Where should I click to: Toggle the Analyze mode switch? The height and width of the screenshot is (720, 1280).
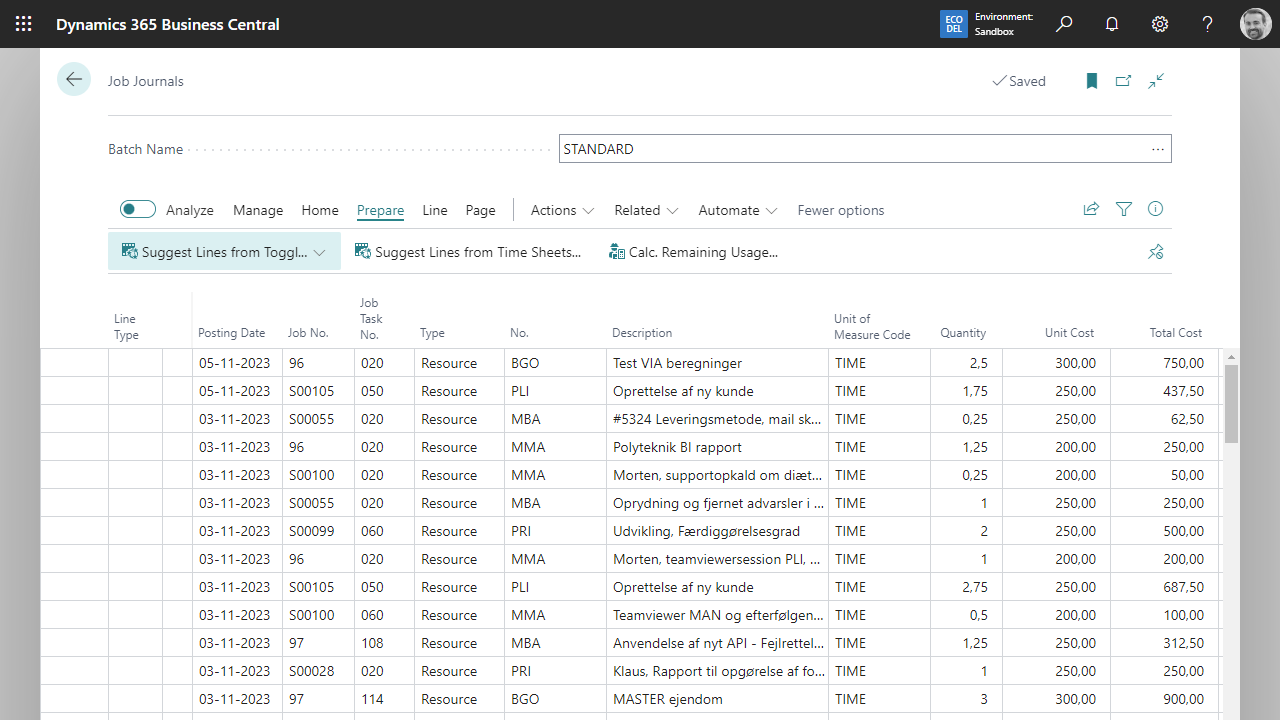(x=138, y=209)
